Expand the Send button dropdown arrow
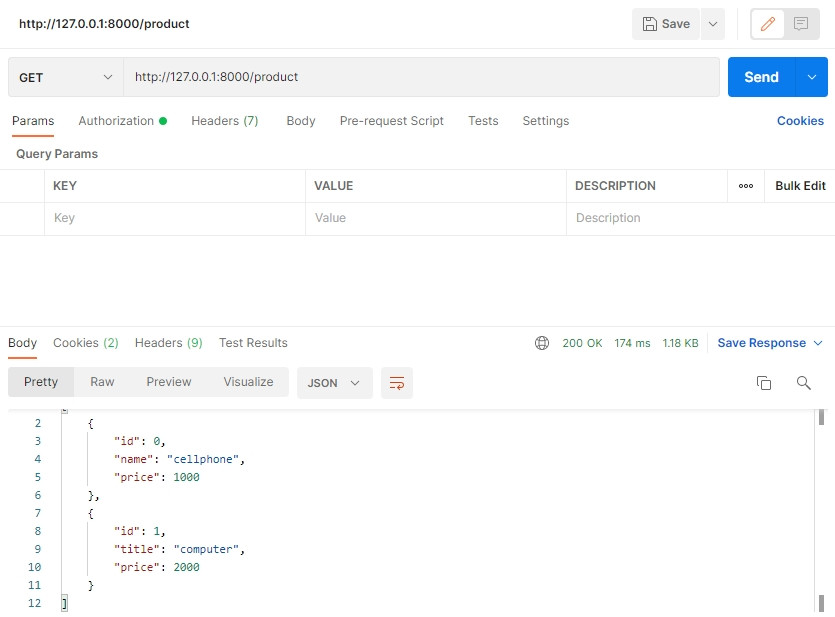 (x=811, y=77)
